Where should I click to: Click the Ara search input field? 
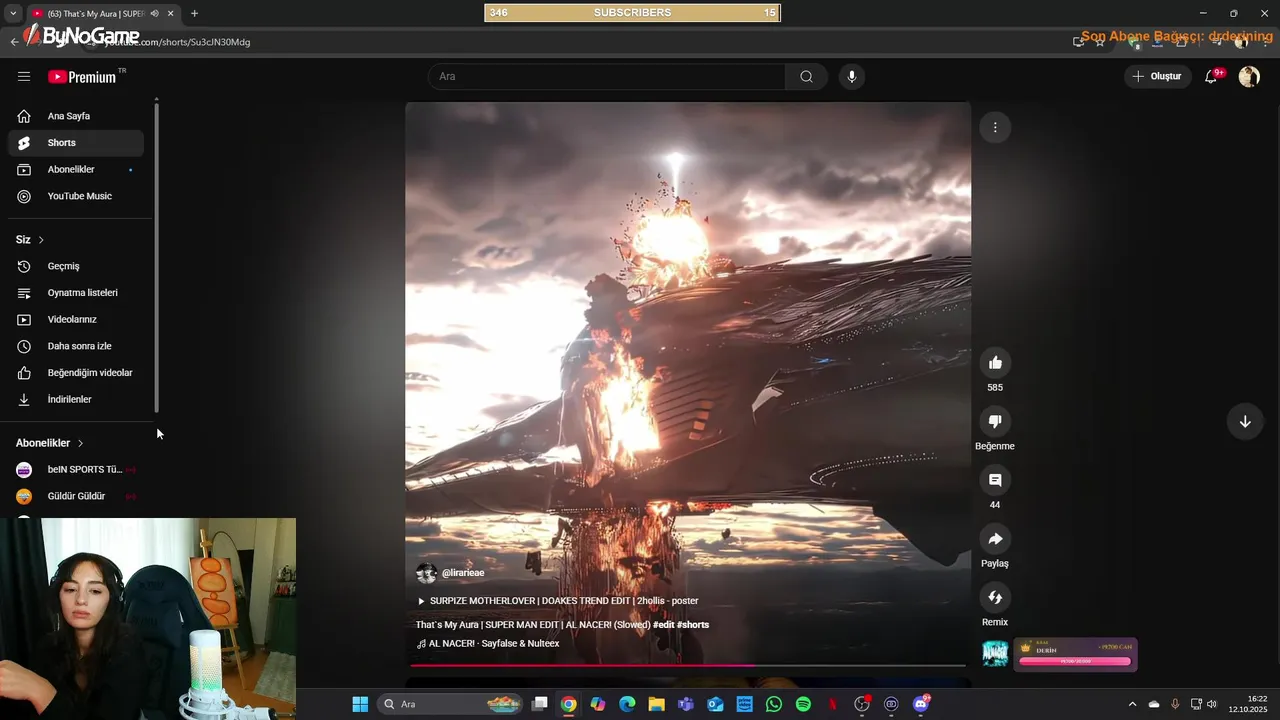pyautogui.click(x=607, y=76)
